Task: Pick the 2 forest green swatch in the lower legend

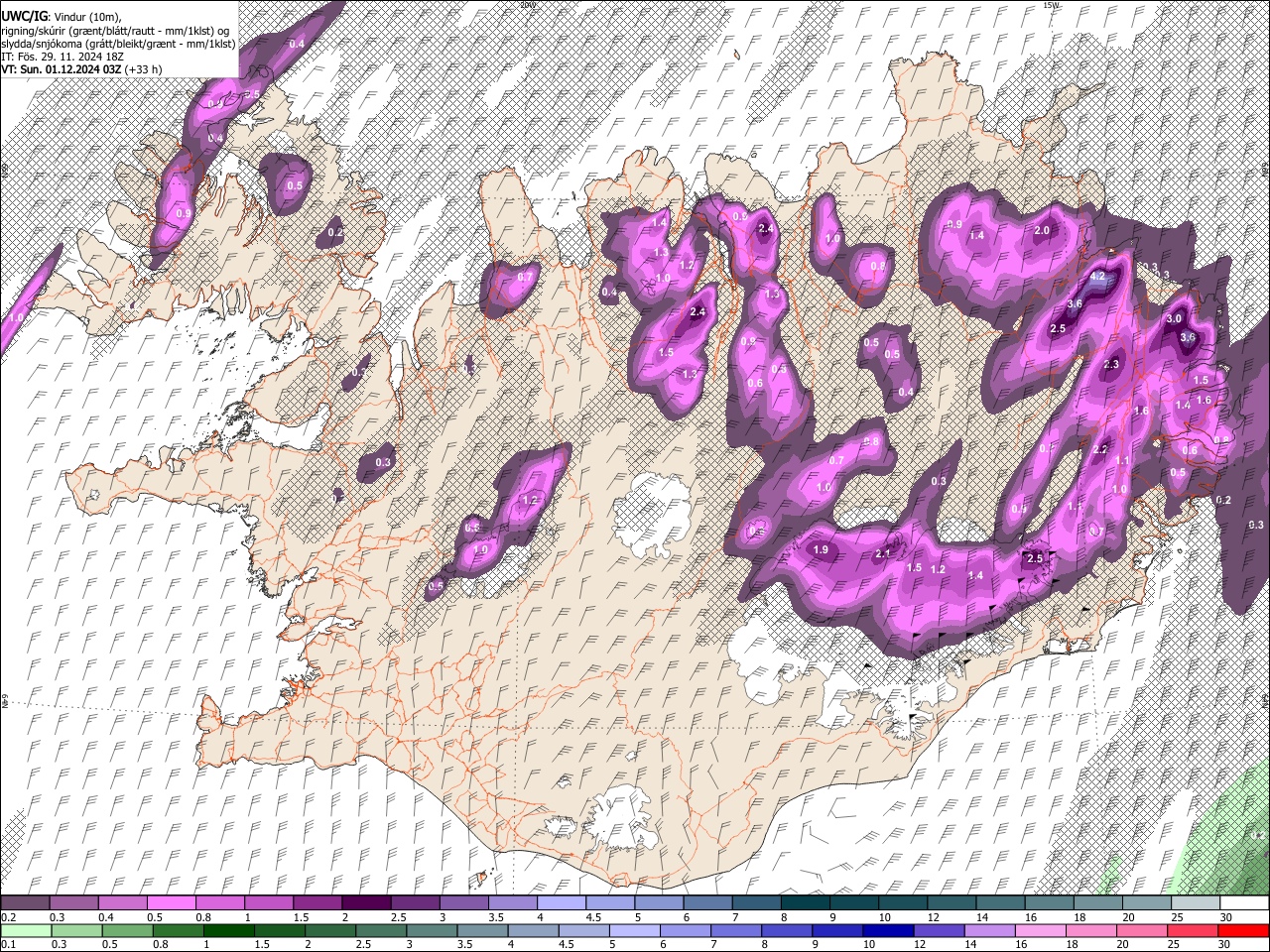Action: (x=330, y=930)
